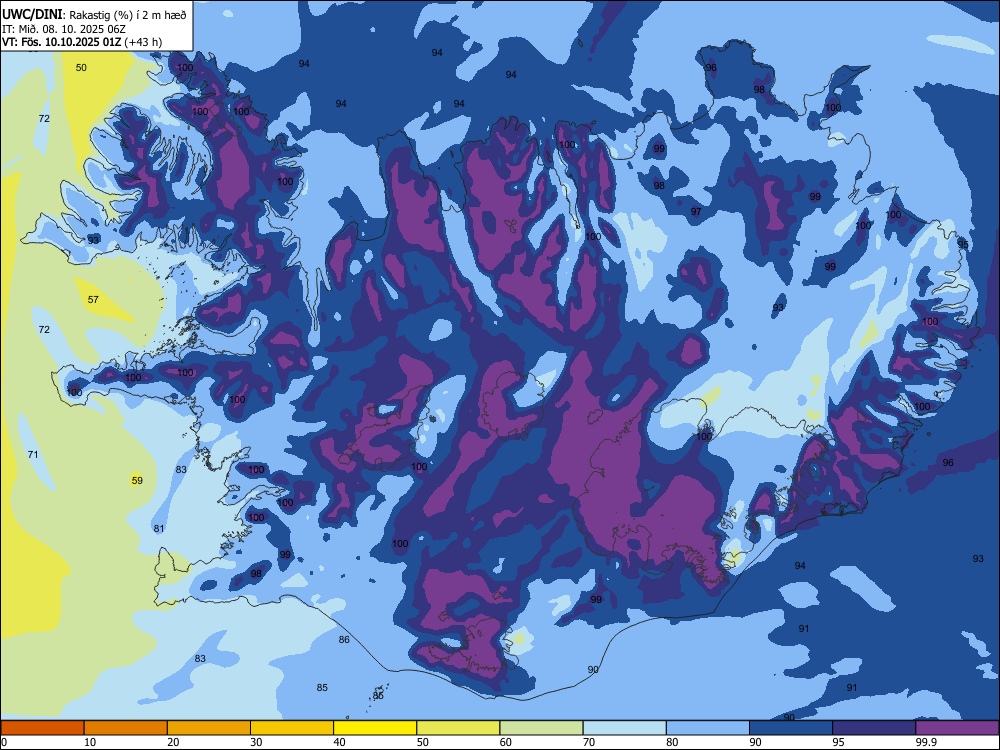Click the legend tick label 95
The width and height of the screenshot is (1000, 750).
(838, 742)
